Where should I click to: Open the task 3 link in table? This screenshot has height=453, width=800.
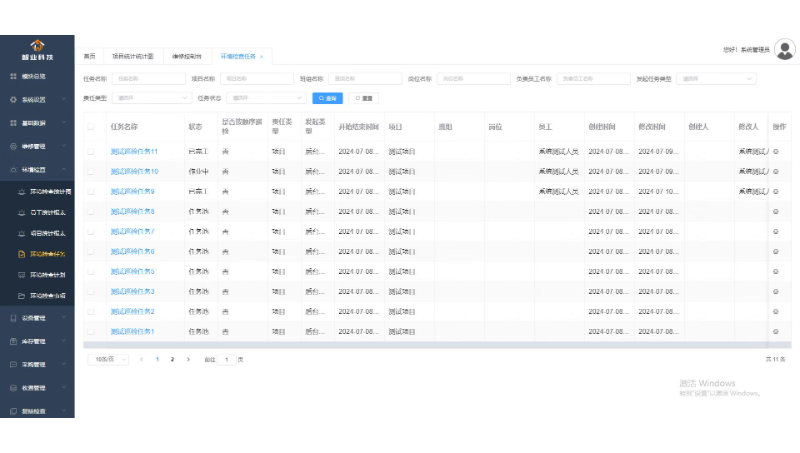[x=133, y=291]
